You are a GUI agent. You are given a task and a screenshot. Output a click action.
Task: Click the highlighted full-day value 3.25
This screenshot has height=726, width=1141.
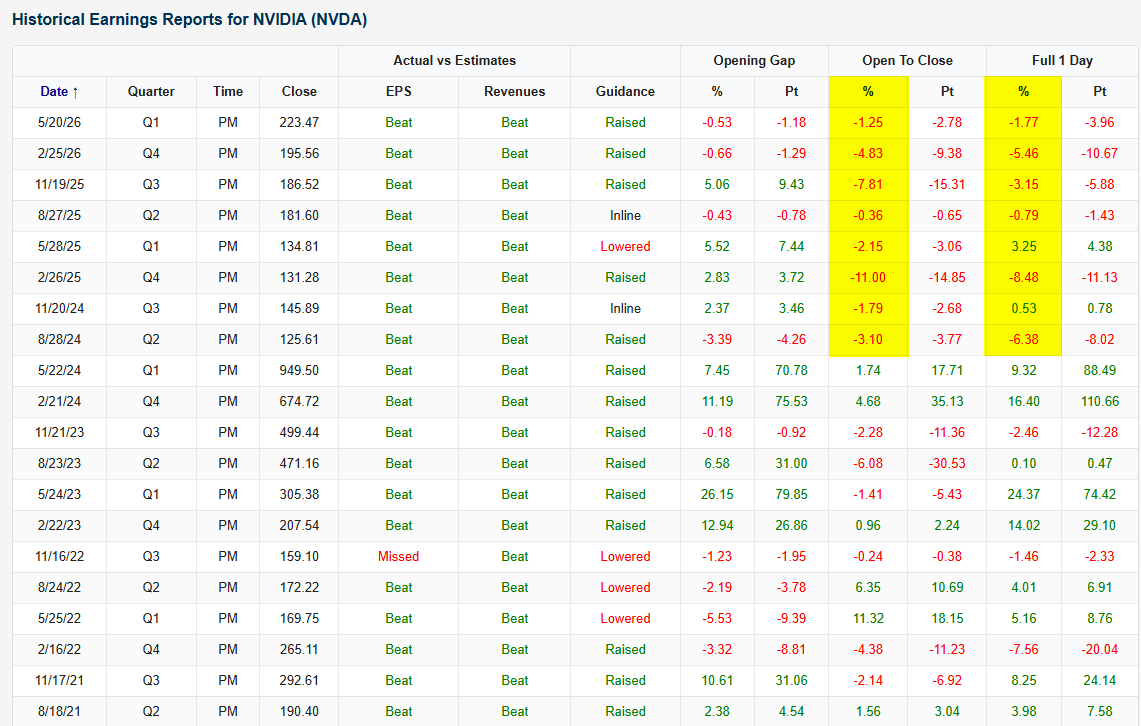point(1023,247)
